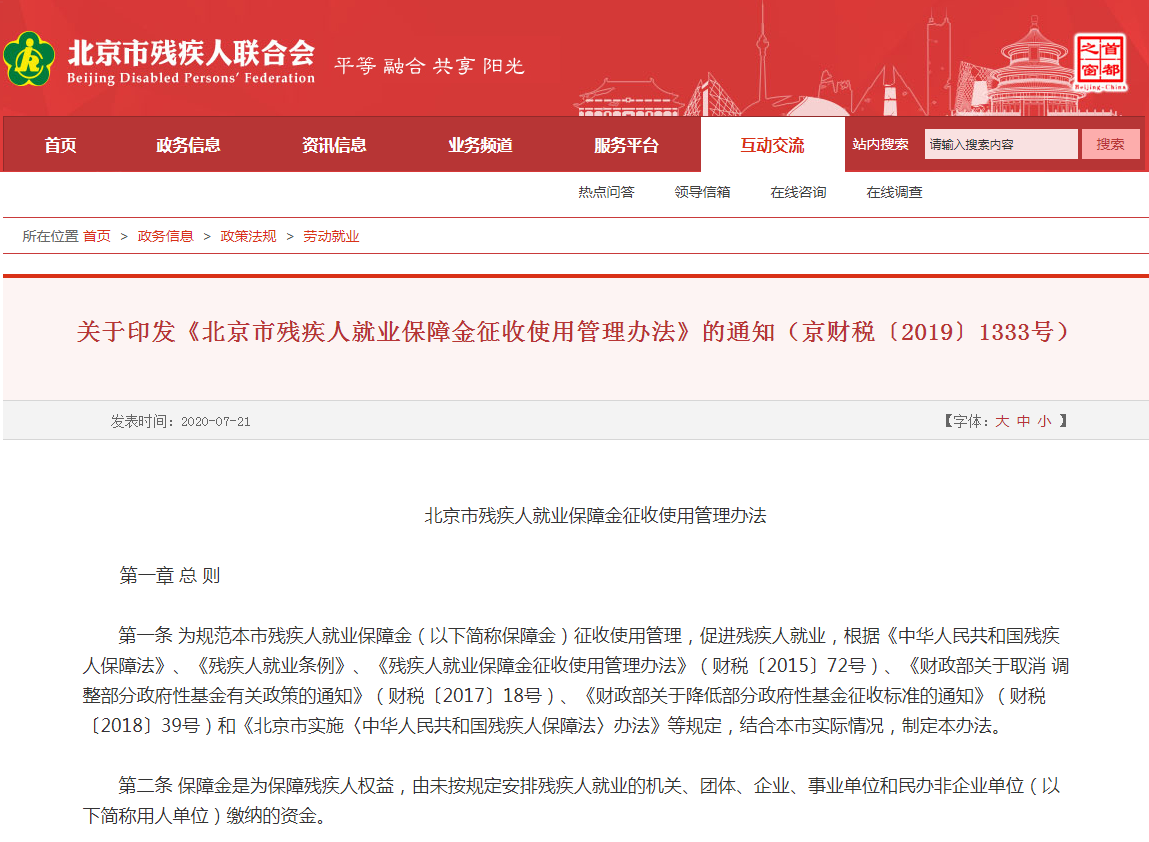Image resolution: width=1149 pixels, height=842 pixels.
Task: Set font size to 小
Action: click(1044, 421)
